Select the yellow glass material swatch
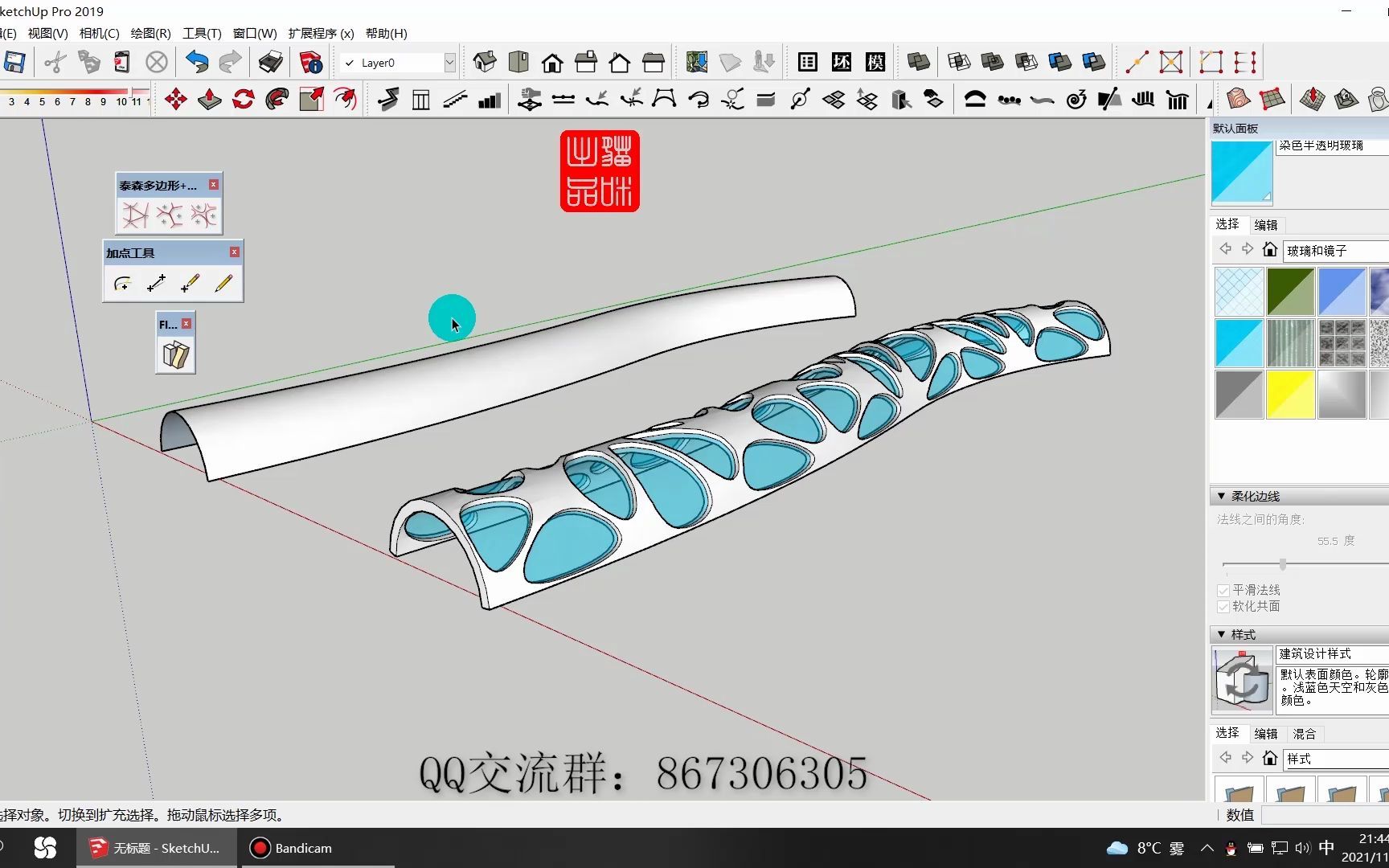Image resolution: width=1389 pixels, height=868 pixels. (x=1290, y=394)
